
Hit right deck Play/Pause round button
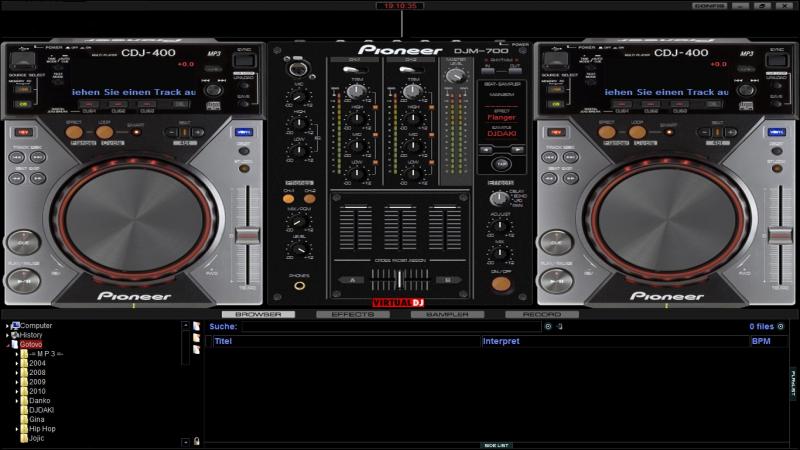pos(556,281)
